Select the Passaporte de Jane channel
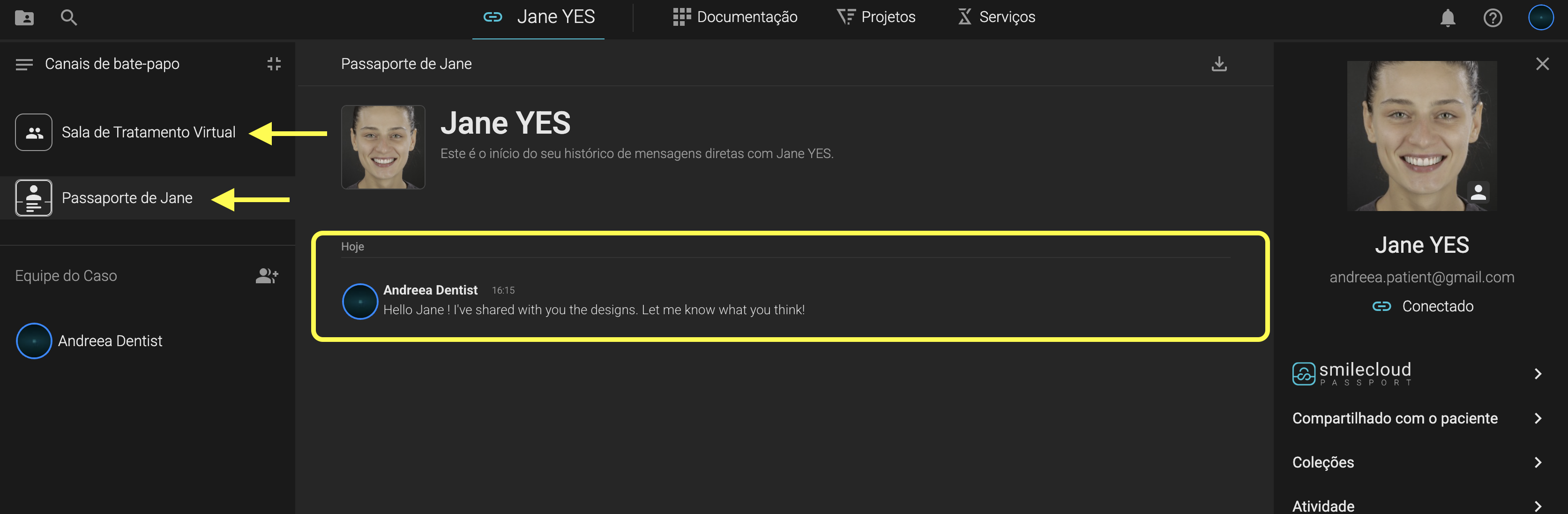The width and height of the screenshot is (1568, 514). pyautogui.click(x=127, y=198)
